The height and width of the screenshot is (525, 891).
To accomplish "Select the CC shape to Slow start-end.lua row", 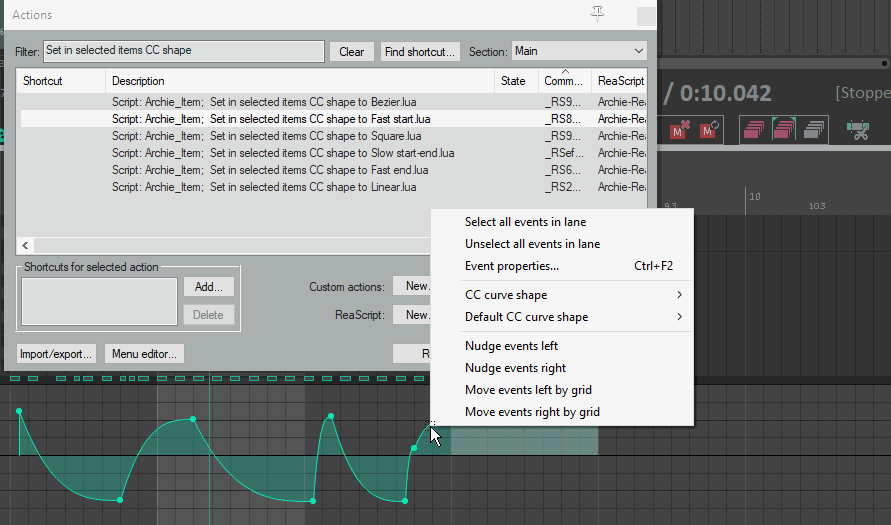I will coord(333,153).
